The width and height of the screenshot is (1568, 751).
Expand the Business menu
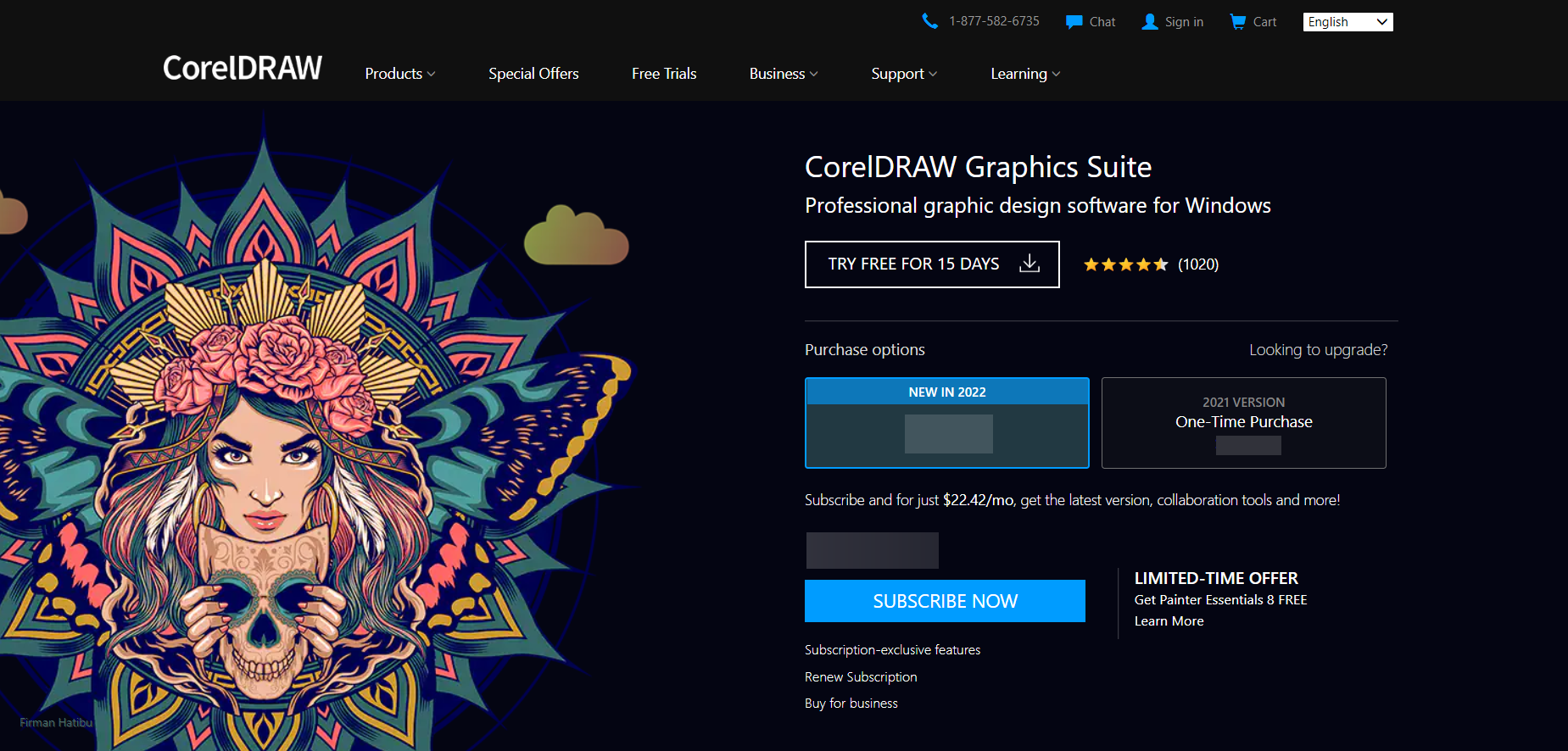784,74
